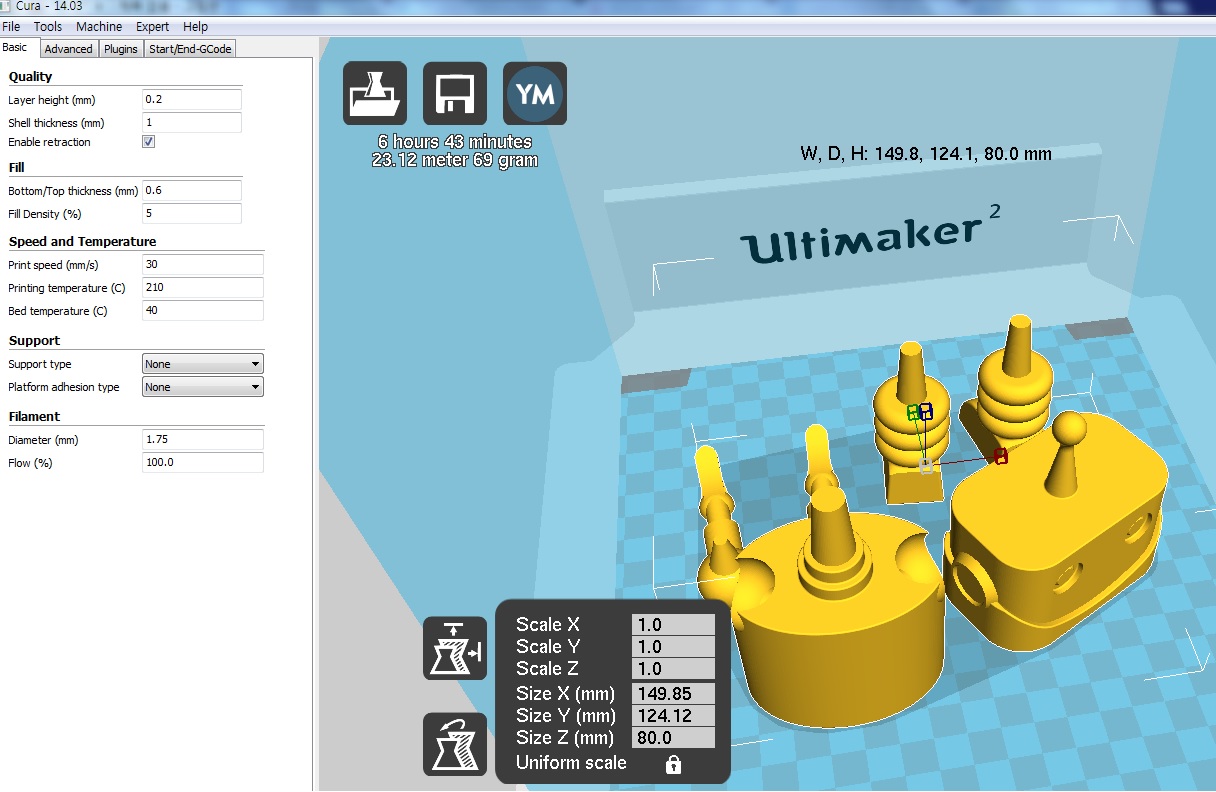The image size is (1216, 792).
Task: Click the Load model folder icon
Action: [x=375, y=94]
